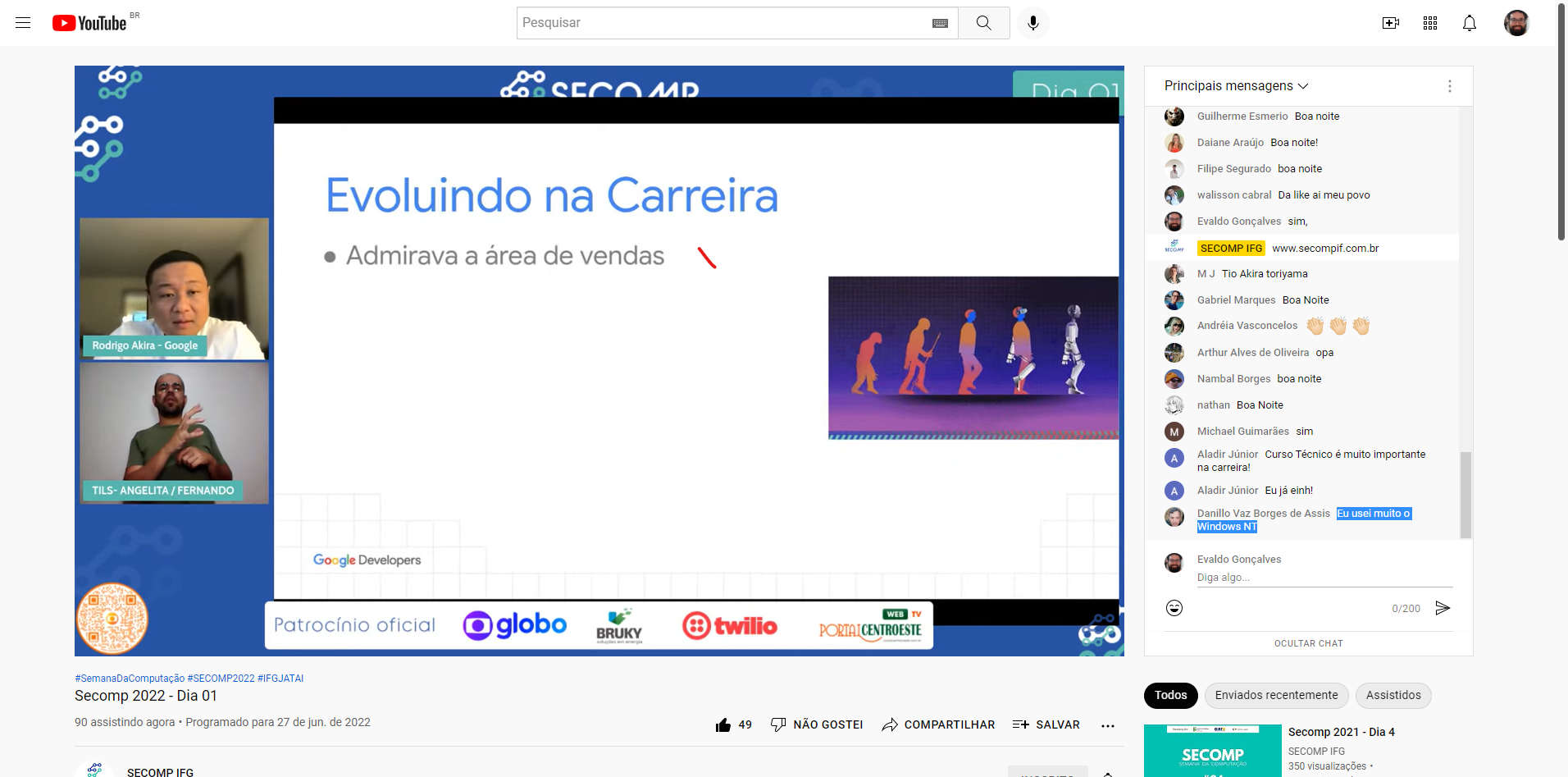
Task: Send the chat message arrow
Action: pyautogui.click(x=1443, y=608)
